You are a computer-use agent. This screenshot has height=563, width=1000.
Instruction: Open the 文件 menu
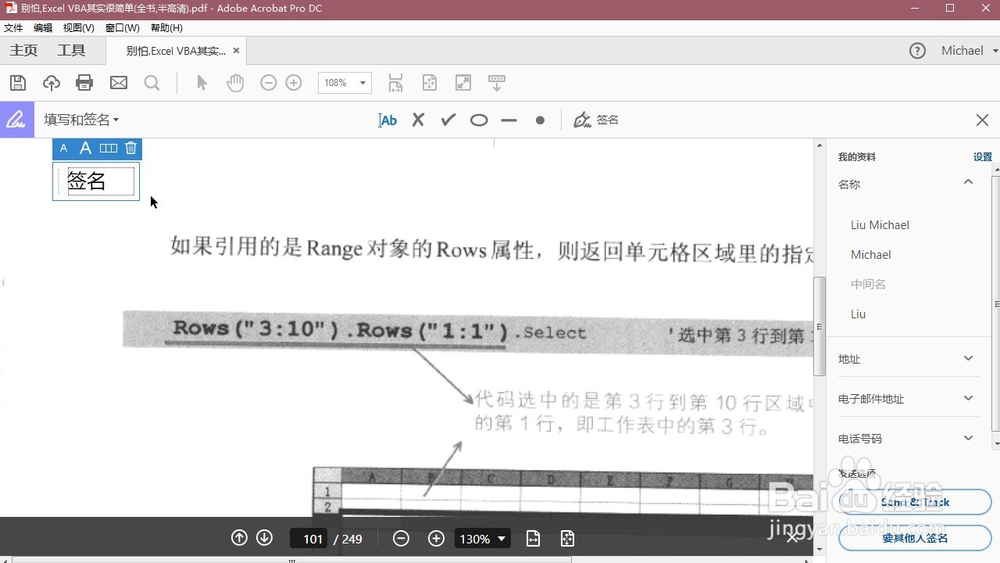(13, 28)
